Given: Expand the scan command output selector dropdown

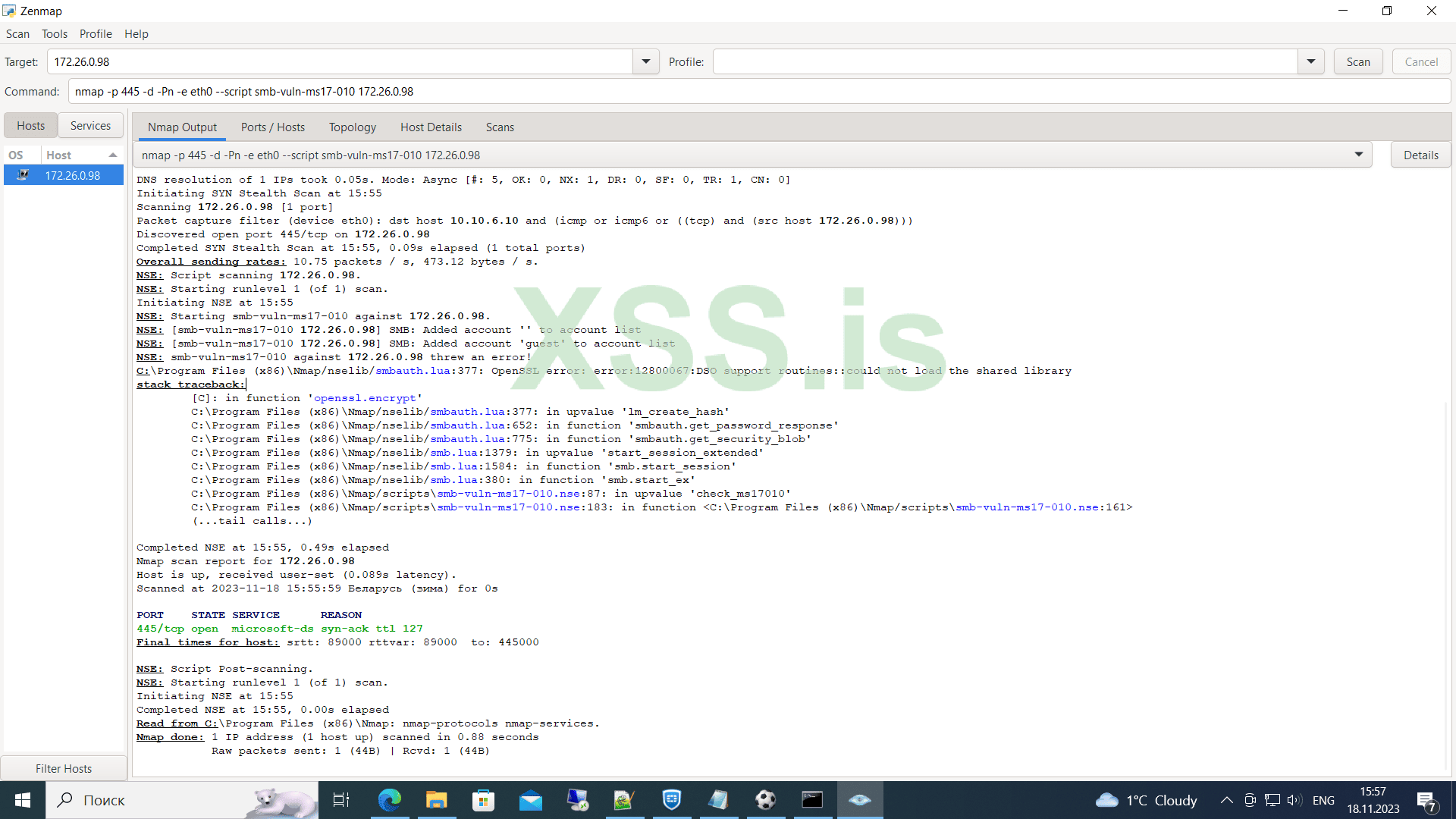Looking at the screenshot, I should [x=1358, y=155].
